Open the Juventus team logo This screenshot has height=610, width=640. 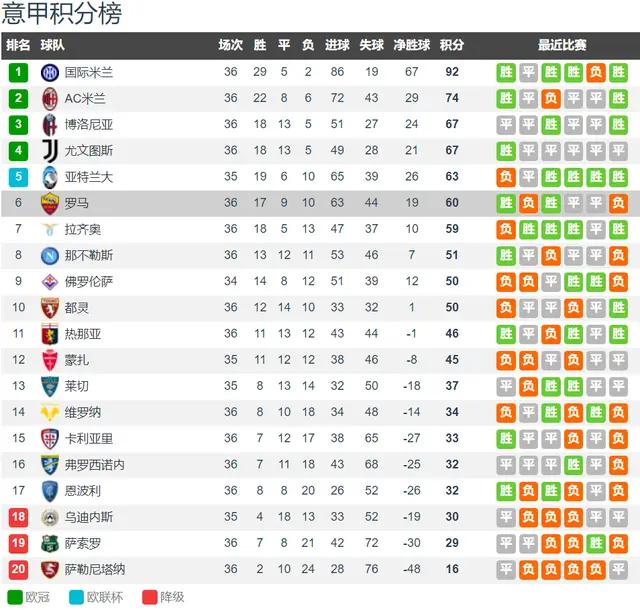(x=50, y=151)
